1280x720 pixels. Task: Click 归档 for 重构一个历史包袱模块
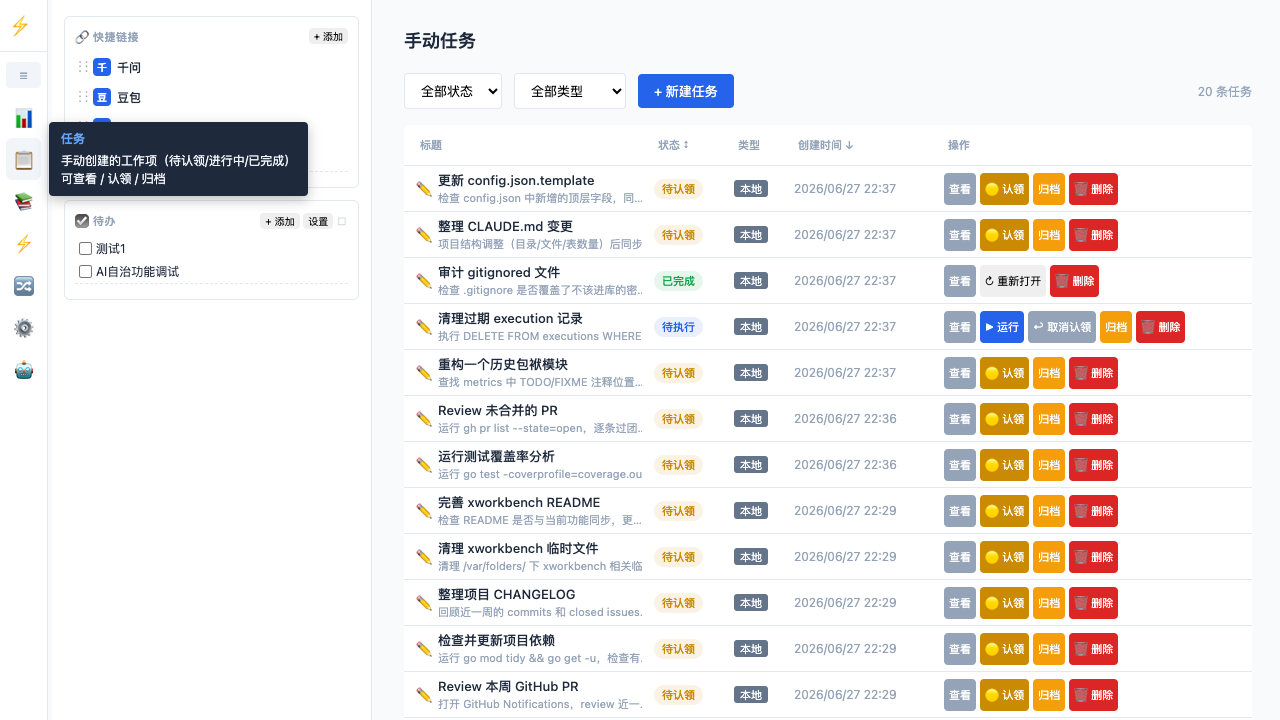1049,373
